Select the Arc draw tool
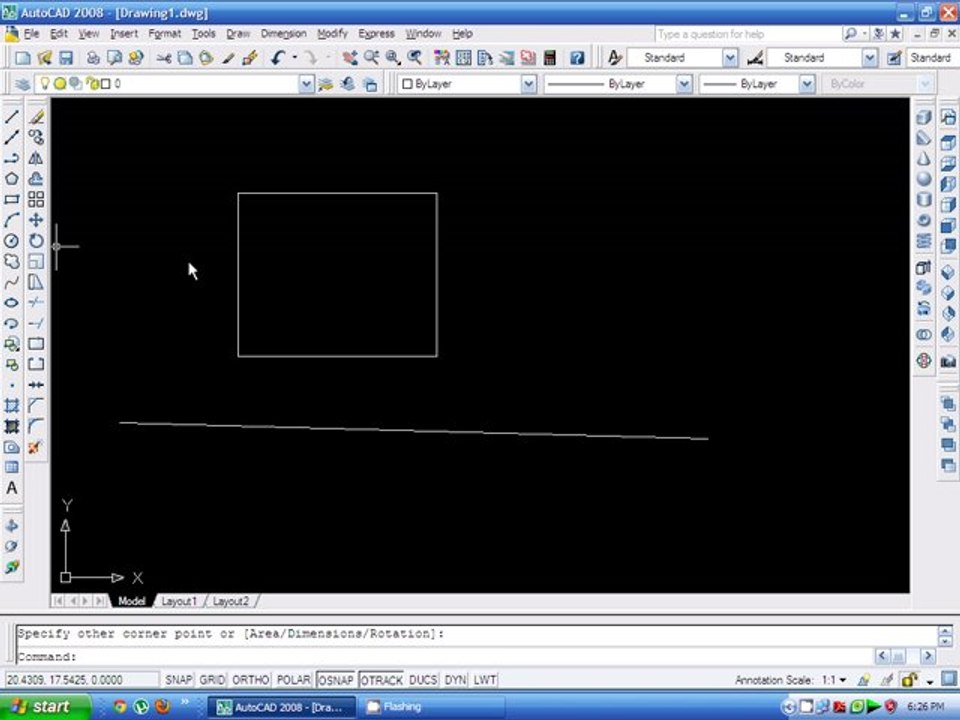The height and width of the screenshot is (720, 960). tap(12, 220)
